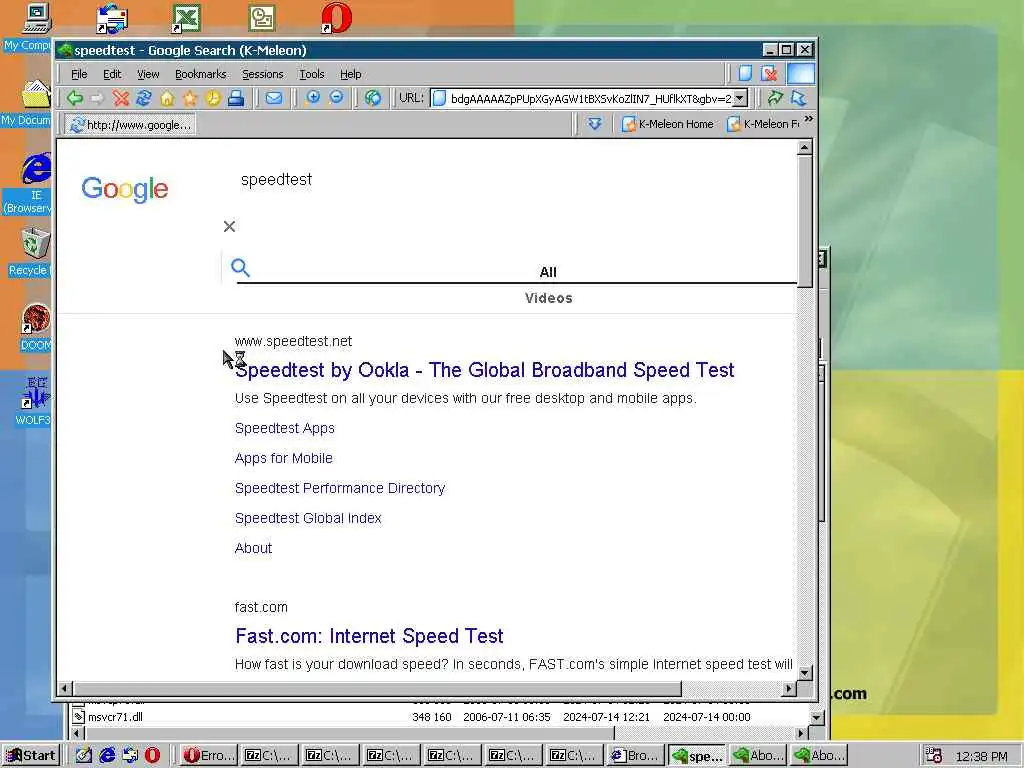Open the Speedtest Apps sitelink
The height and width of the screenshot is (768, 1024).
click(x=285, y=428)
